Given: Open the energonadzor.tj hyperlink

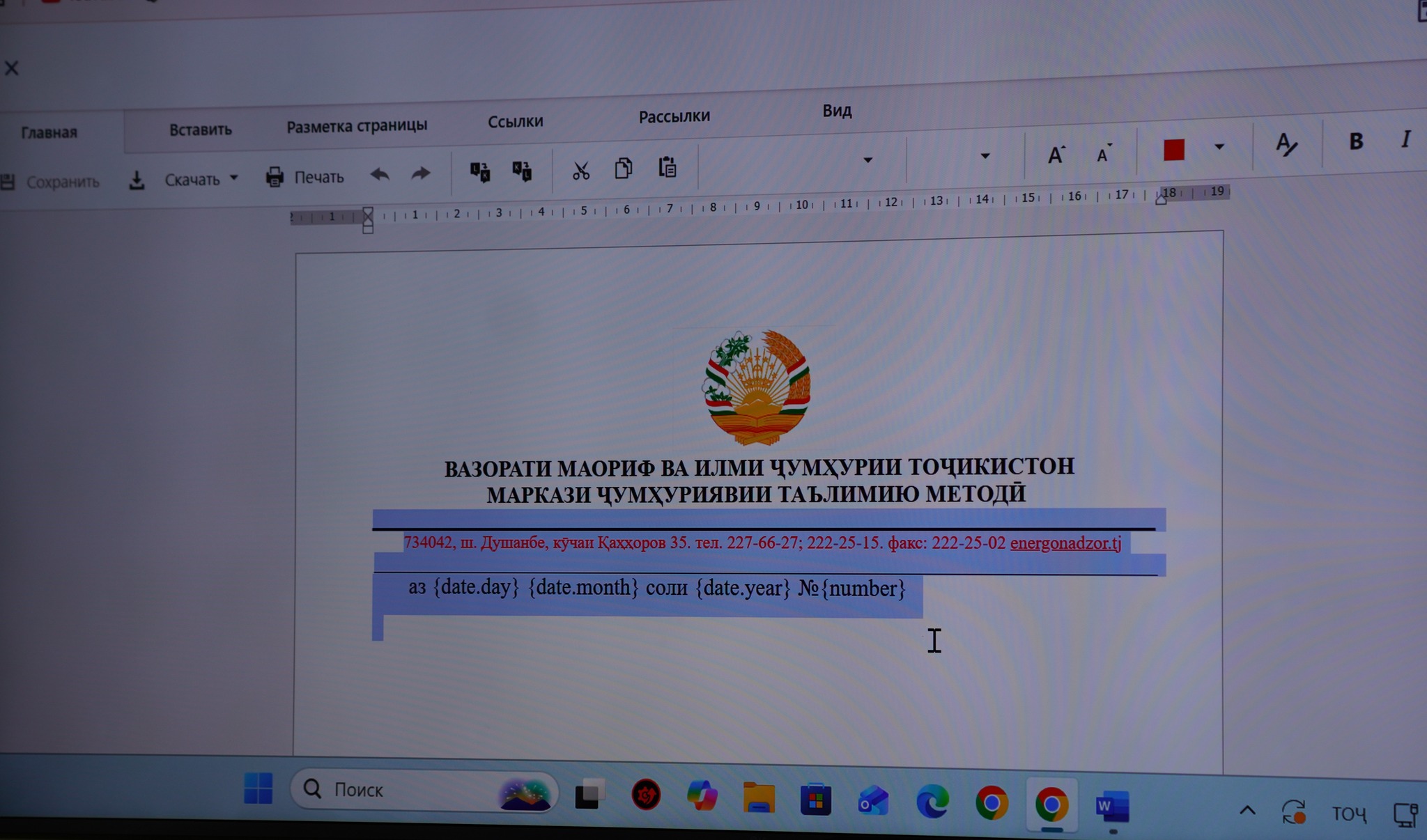Looking at the screenshot, I should pos(1065,543).
